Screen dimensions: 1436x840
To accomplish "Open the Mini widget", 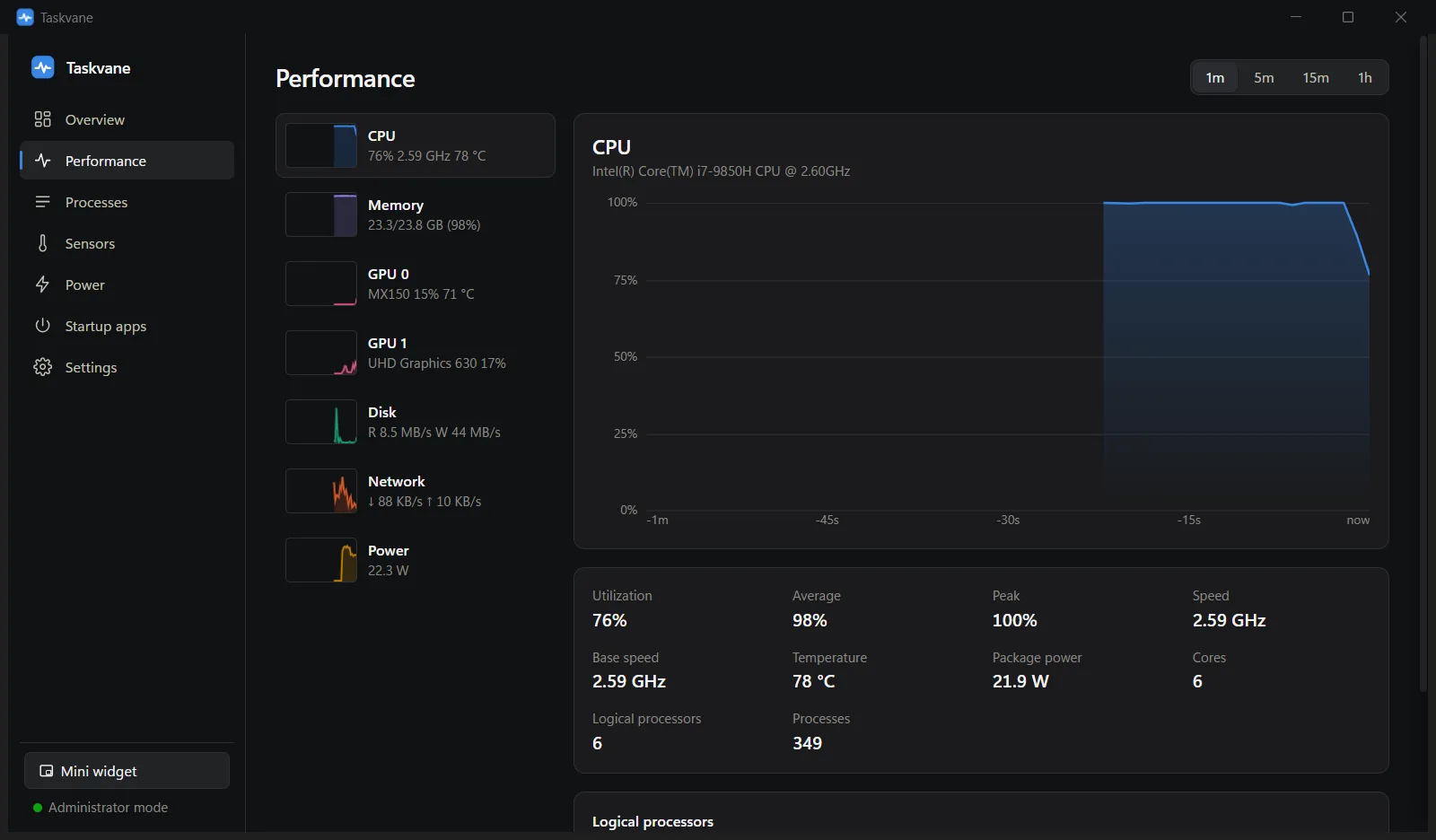I will coord(127,771).
